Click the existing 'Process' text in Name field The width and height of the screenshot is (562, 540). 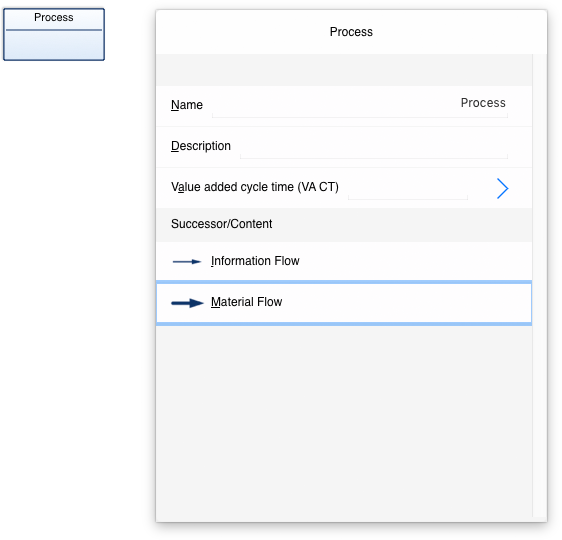(483, 103)
